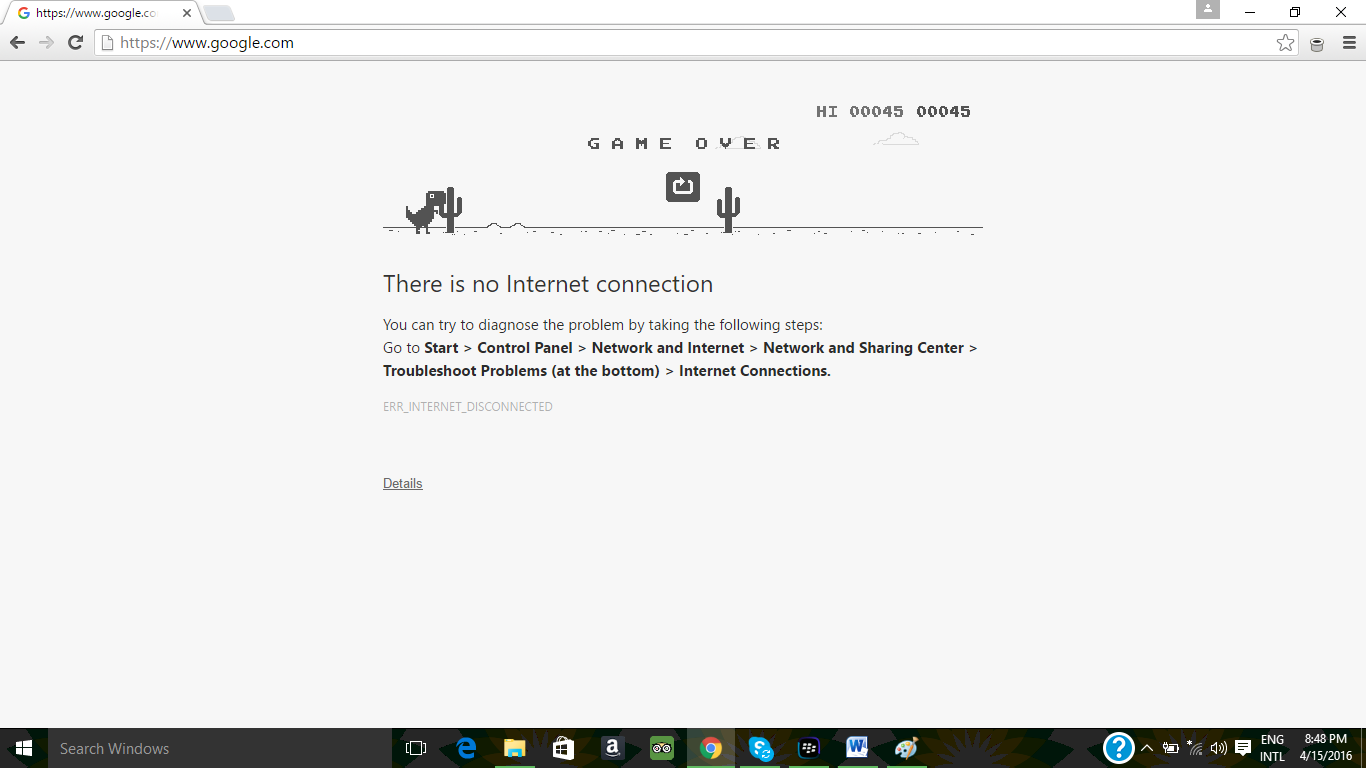
Task: Open Task View in the taskbar
Action: coord(416,748)
